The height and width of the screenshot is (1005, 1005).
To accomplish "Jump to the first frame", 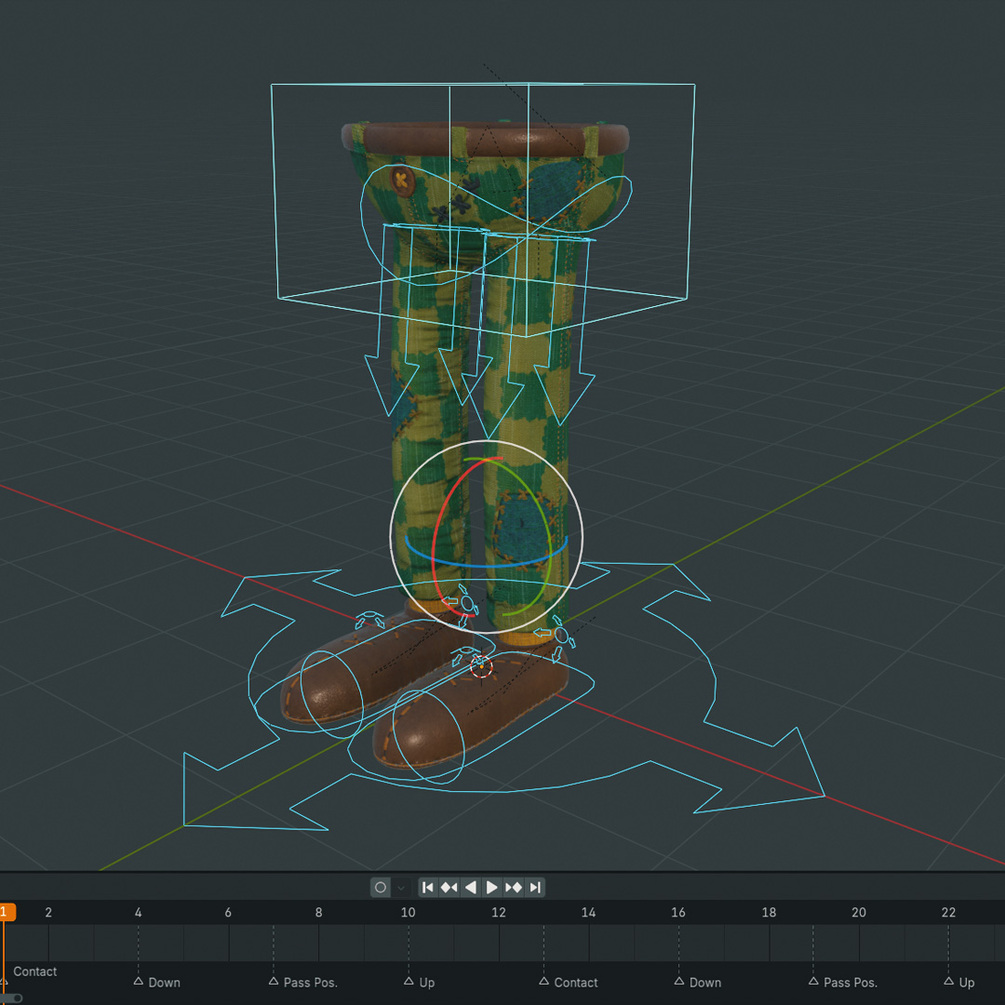I will point(429,887).
